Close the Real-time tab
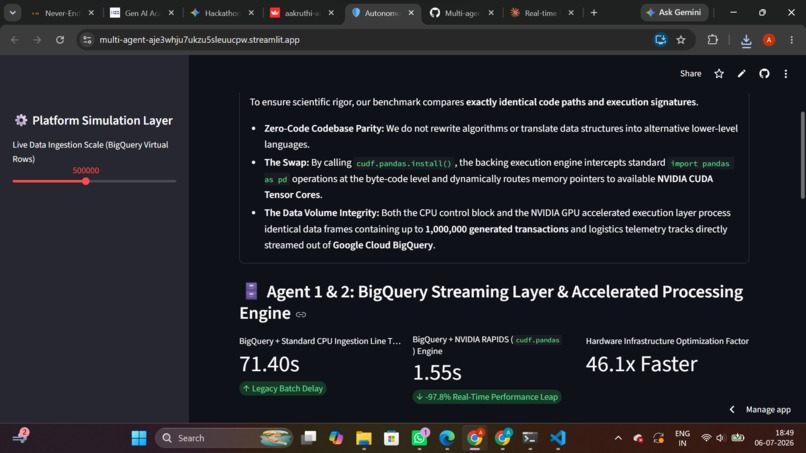Viewport: 806px width, 453px height. coord(571,13)
